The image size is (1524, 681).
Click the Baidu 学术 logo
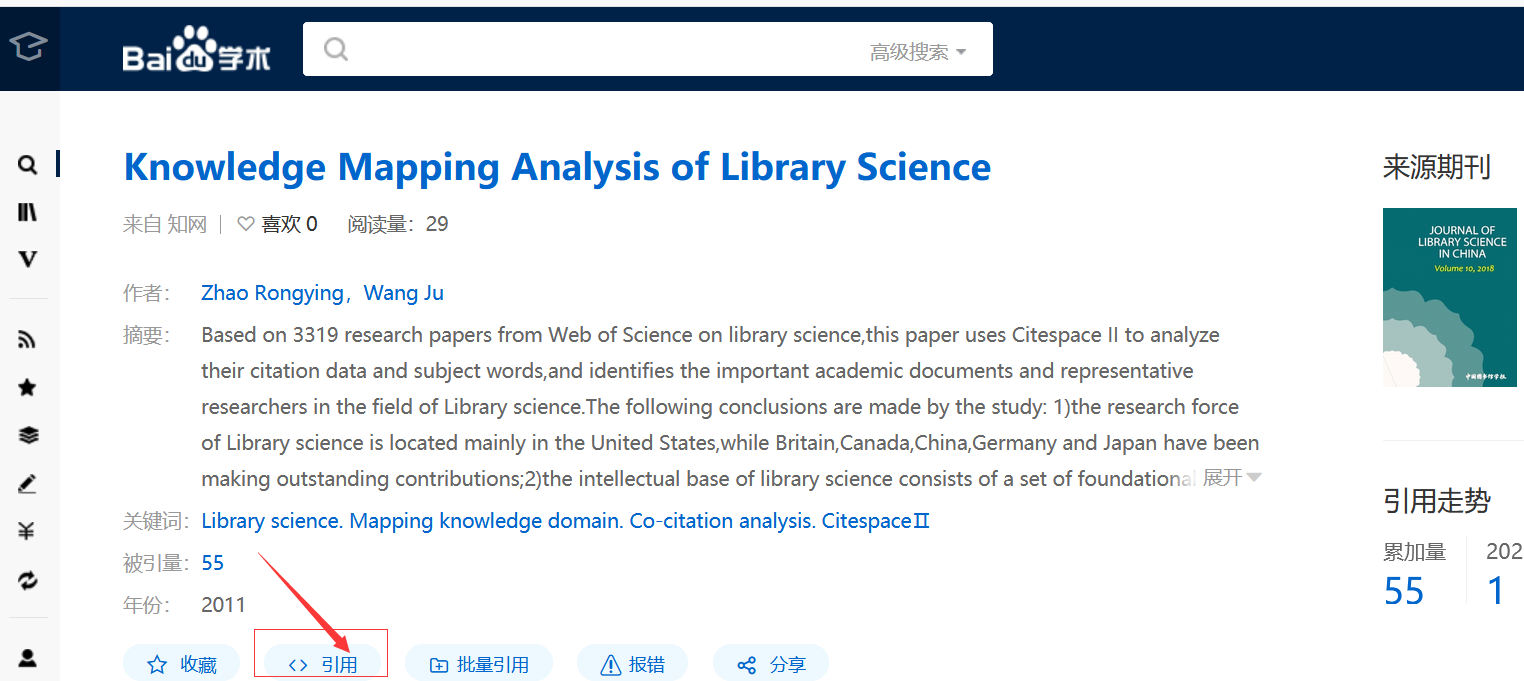[x=196, y=49]
